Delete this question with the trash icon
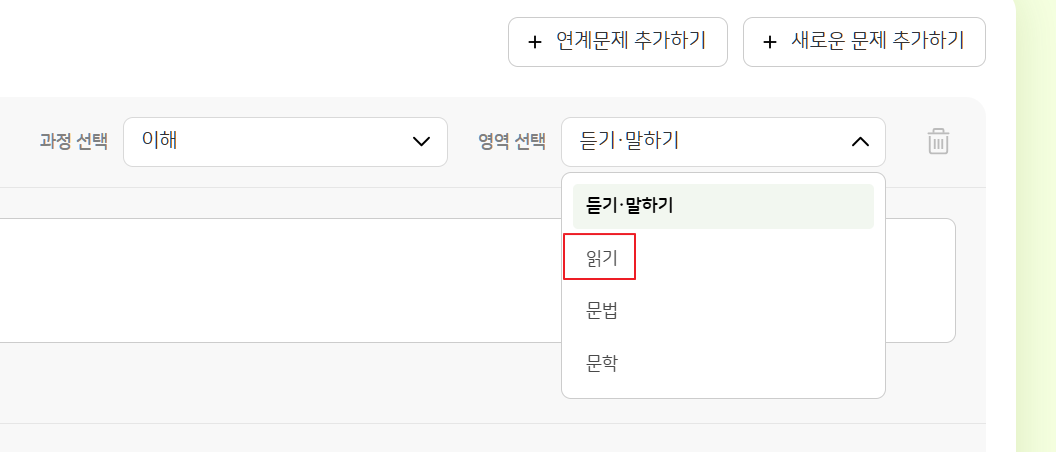 click(x=938, y=141)
